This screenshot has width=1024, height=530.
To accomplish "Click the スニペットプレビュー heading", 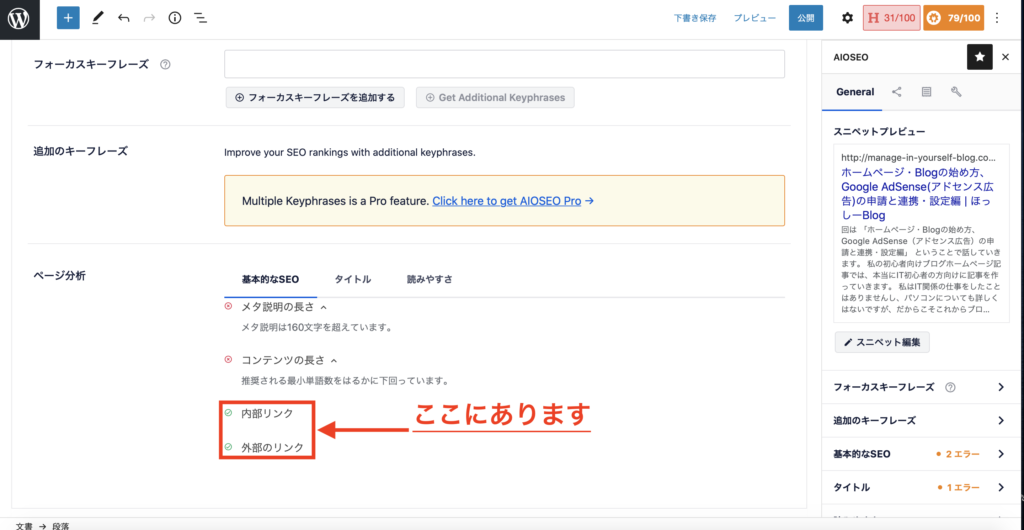I will coord(879,131).
